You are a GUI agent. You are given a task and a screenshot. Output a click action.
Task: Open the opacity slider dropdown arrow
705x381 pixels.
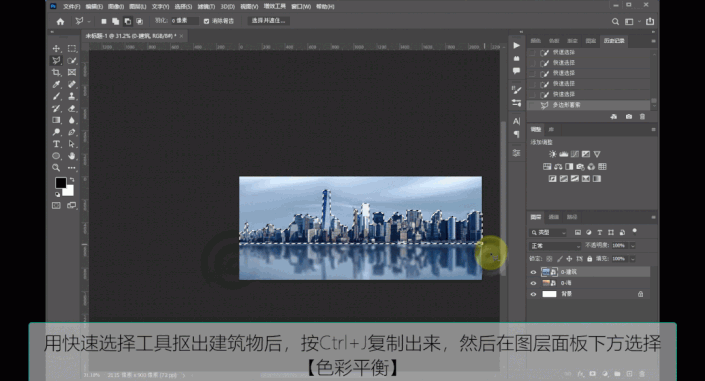(633, 246)
